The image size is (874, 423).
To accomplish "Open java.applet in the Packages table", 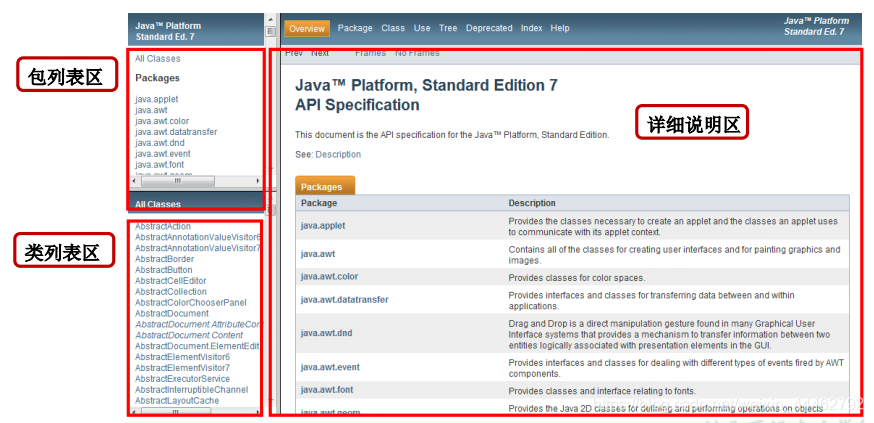I will [x=323, y=226].
